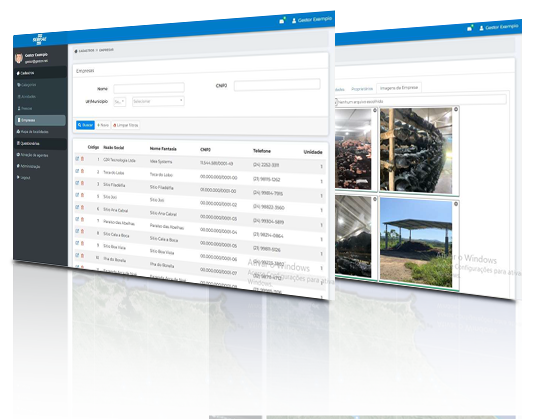
Task: Remove the bottom-right shed image
Action: click(x=456, y=204)
